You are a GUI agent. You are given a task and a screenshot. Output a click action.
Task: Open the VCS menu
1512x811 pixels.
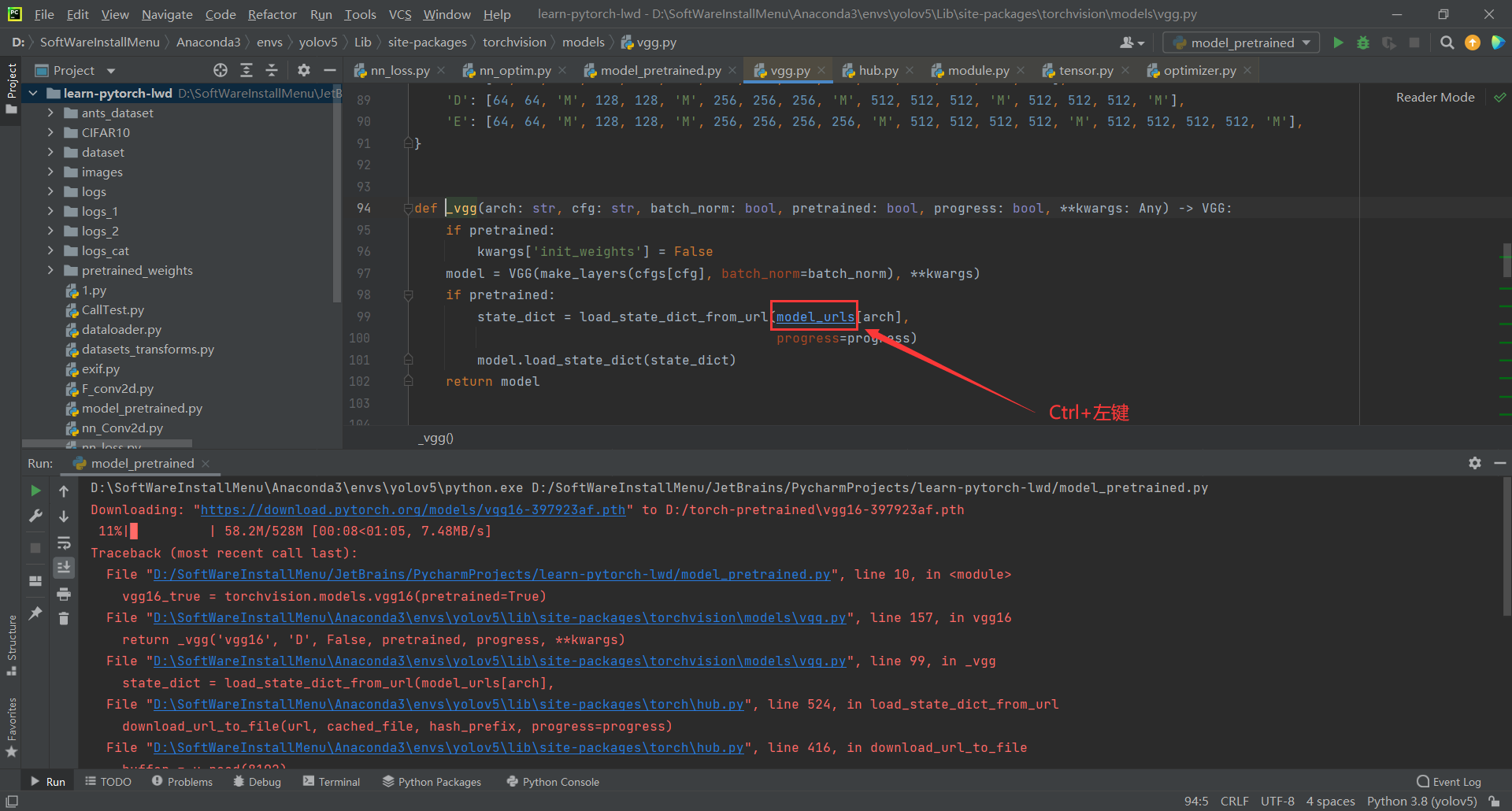tap(400, 14)
